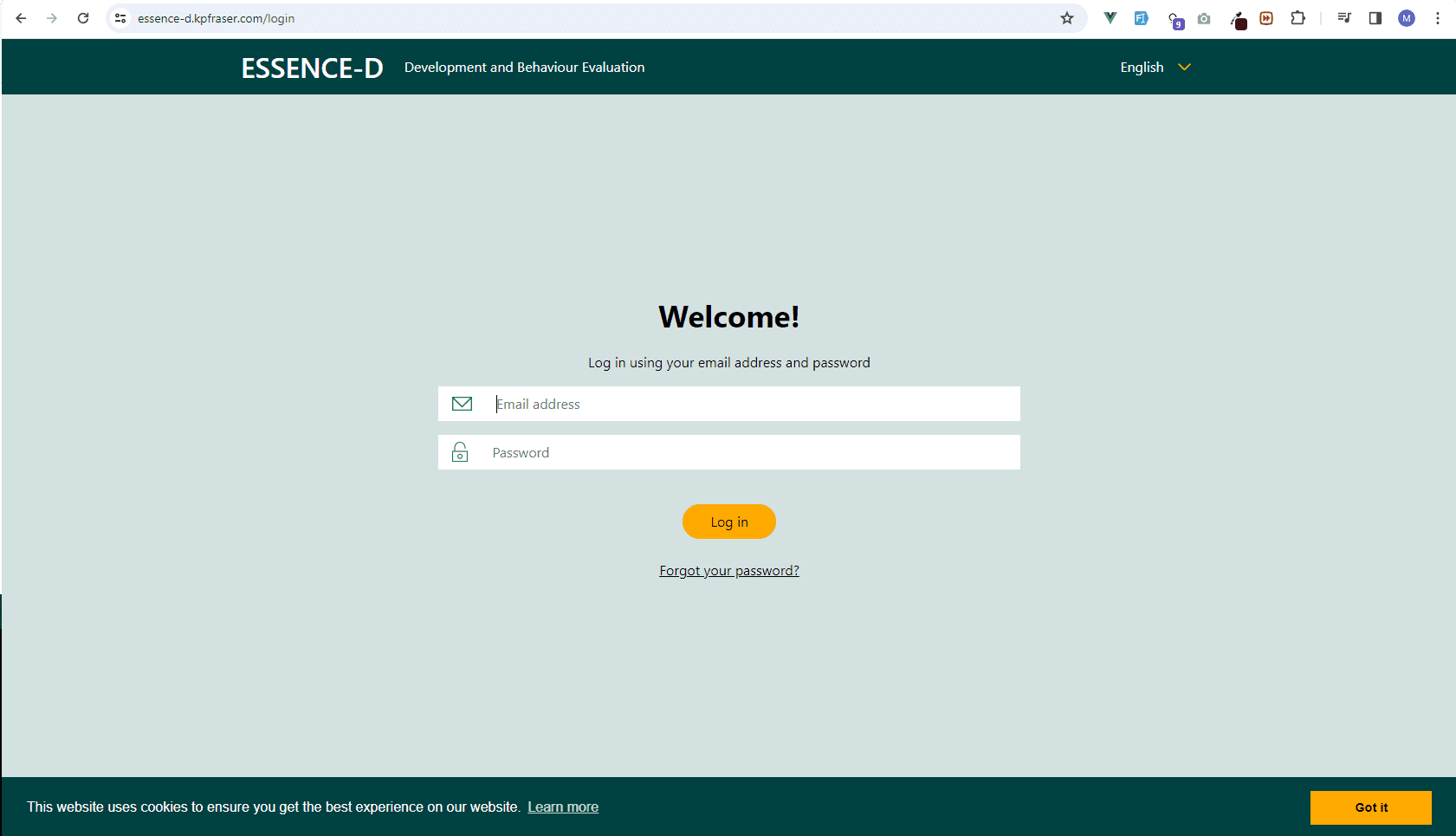
Task: Open the cookie Learn more link
Action: pos(563,807)
